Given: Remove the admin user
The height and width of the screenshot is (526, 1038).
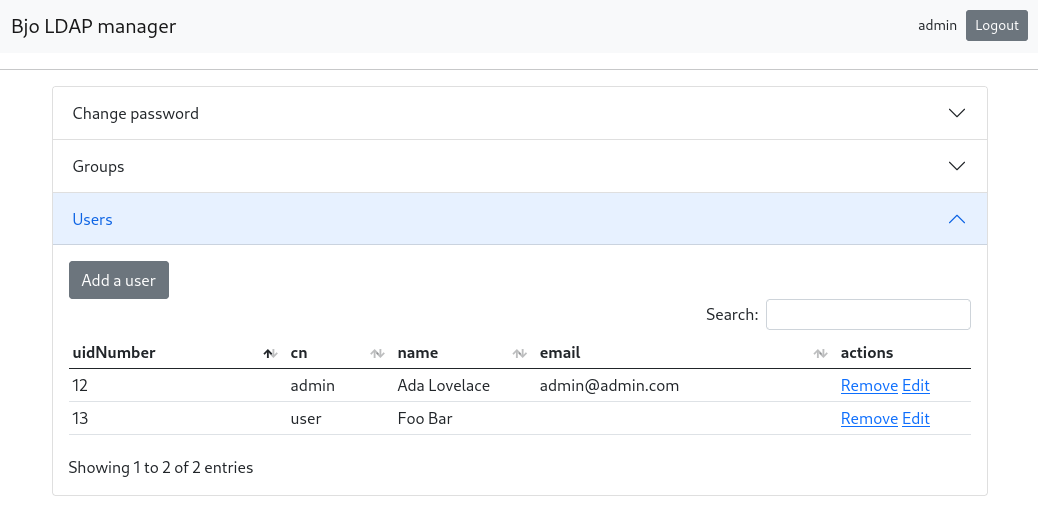Looking at the screenshot, I should point(869,386).
